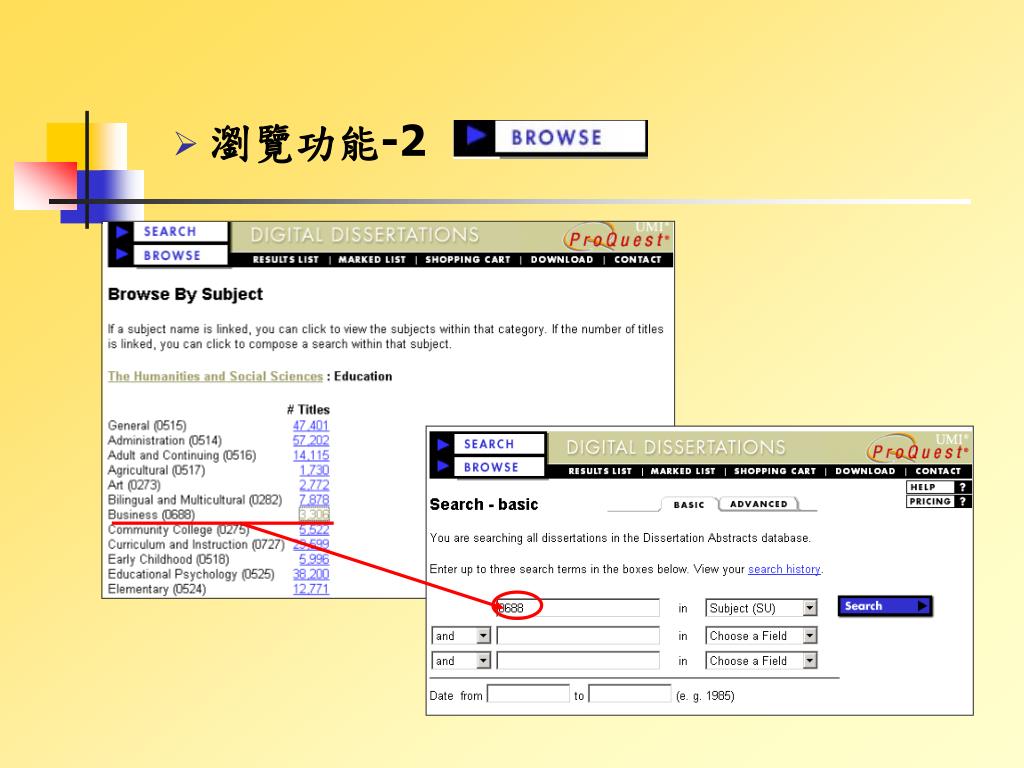The image size is (1024, 768).
Task: Click 'Early Childhood (0518)' subject text
Action: 168,559
